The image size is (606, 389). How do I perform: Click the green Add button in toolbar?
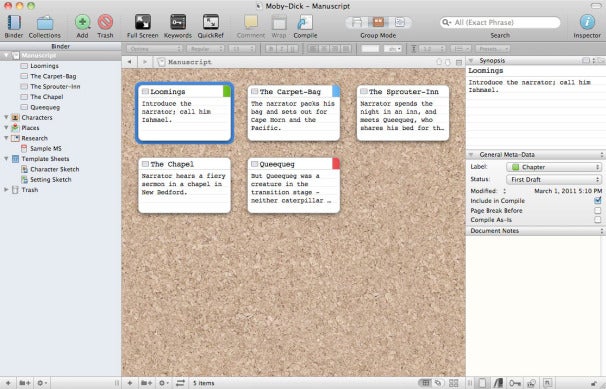pyautogui.click(x=82, y=22)
